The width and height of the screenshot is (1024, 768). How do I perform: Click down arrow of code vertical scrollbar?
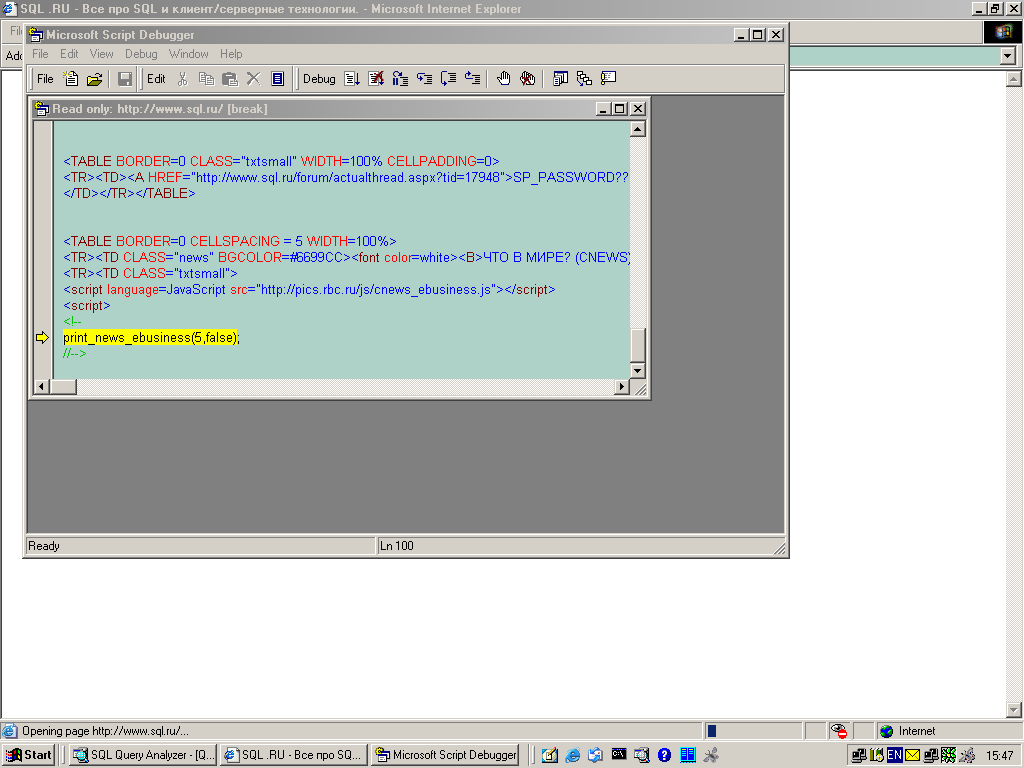pyautogui.click(x=638, y=371)
